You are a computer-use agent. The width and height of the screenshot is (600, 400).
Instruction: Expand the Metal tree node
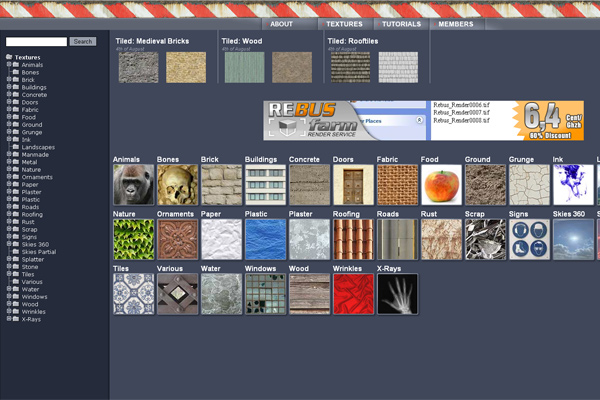[x=9, y=162]
